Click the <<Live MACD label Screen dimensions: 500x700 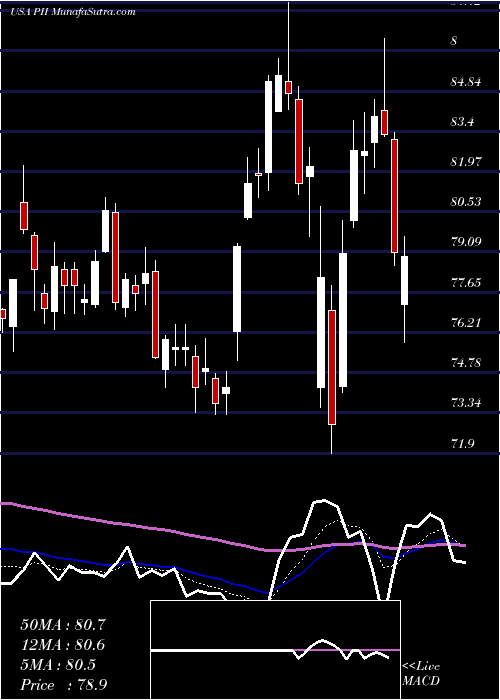tap(421, 674)
